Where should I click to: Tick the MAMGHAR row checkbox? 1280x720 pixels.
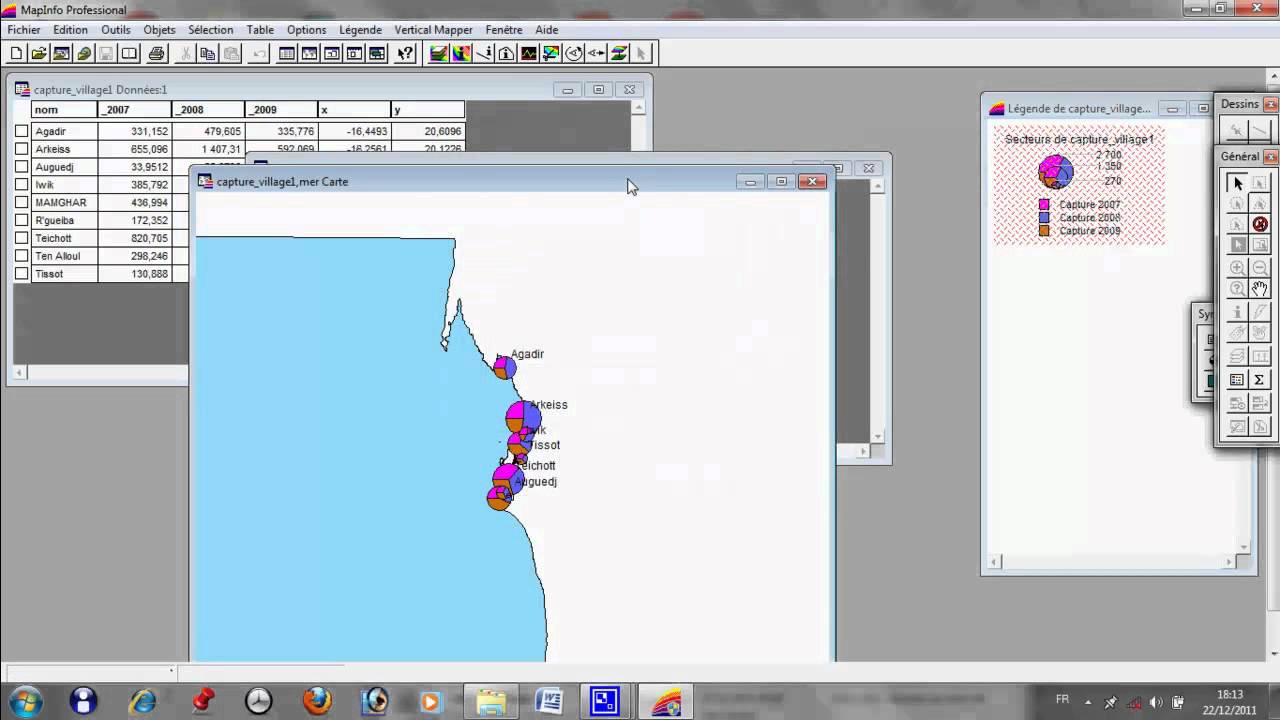21,202
